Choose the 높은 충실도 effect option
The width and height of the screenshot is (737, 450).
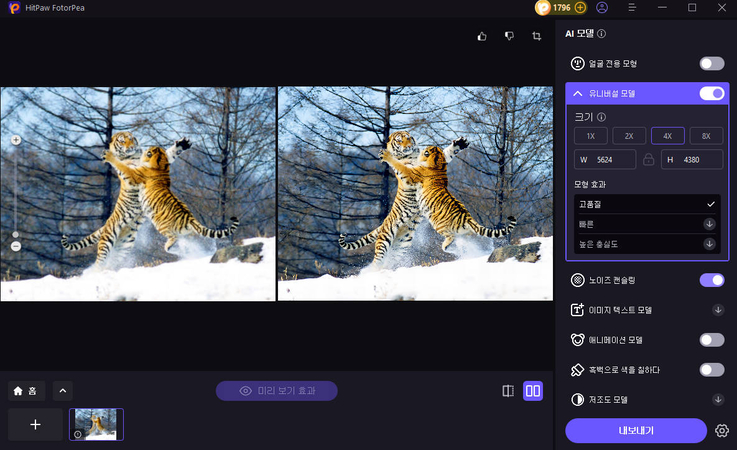click(647, 244)
